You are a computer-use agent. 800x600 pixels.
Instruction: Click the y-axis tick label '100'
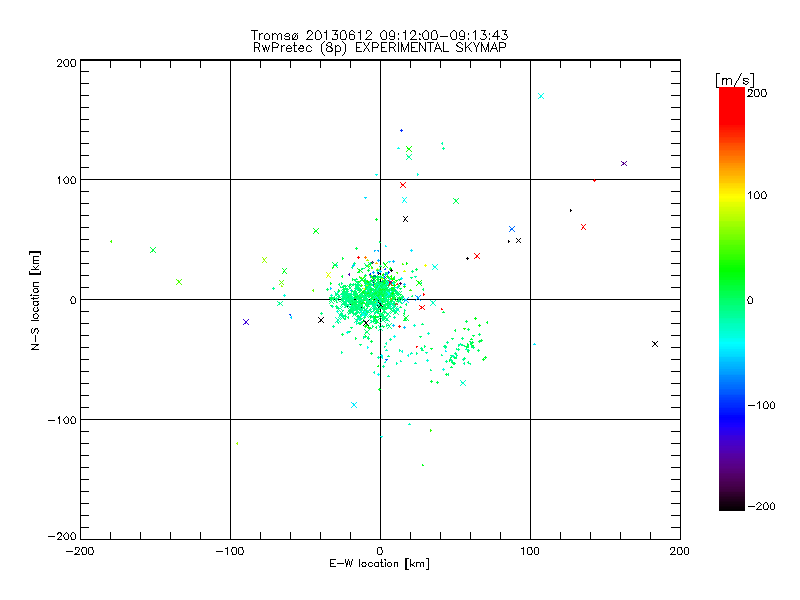click(67, 180)
